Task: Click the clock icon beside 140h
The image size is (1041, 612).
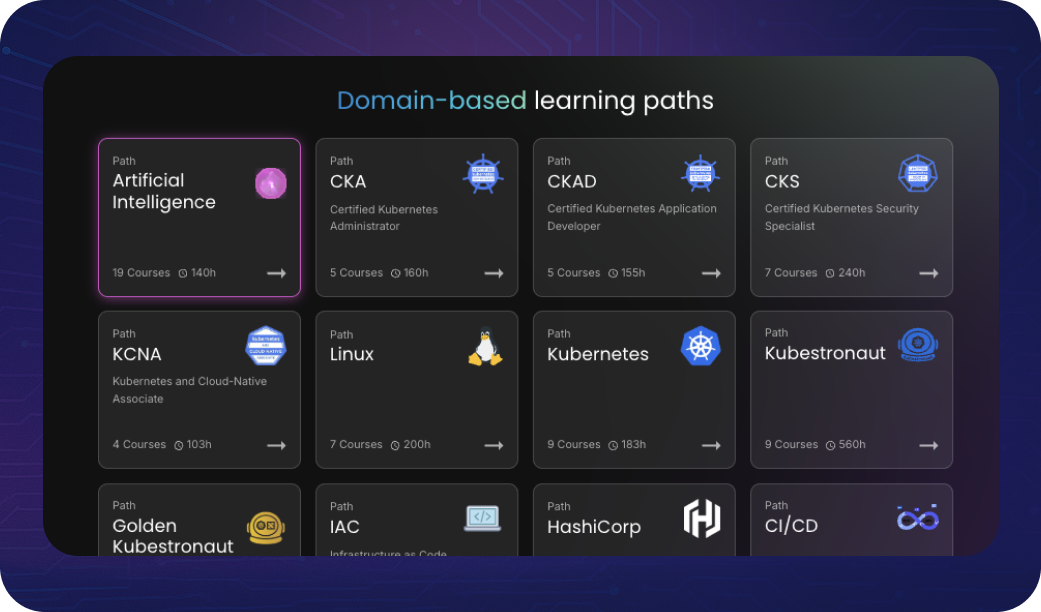Action: (x=183, y=273)
